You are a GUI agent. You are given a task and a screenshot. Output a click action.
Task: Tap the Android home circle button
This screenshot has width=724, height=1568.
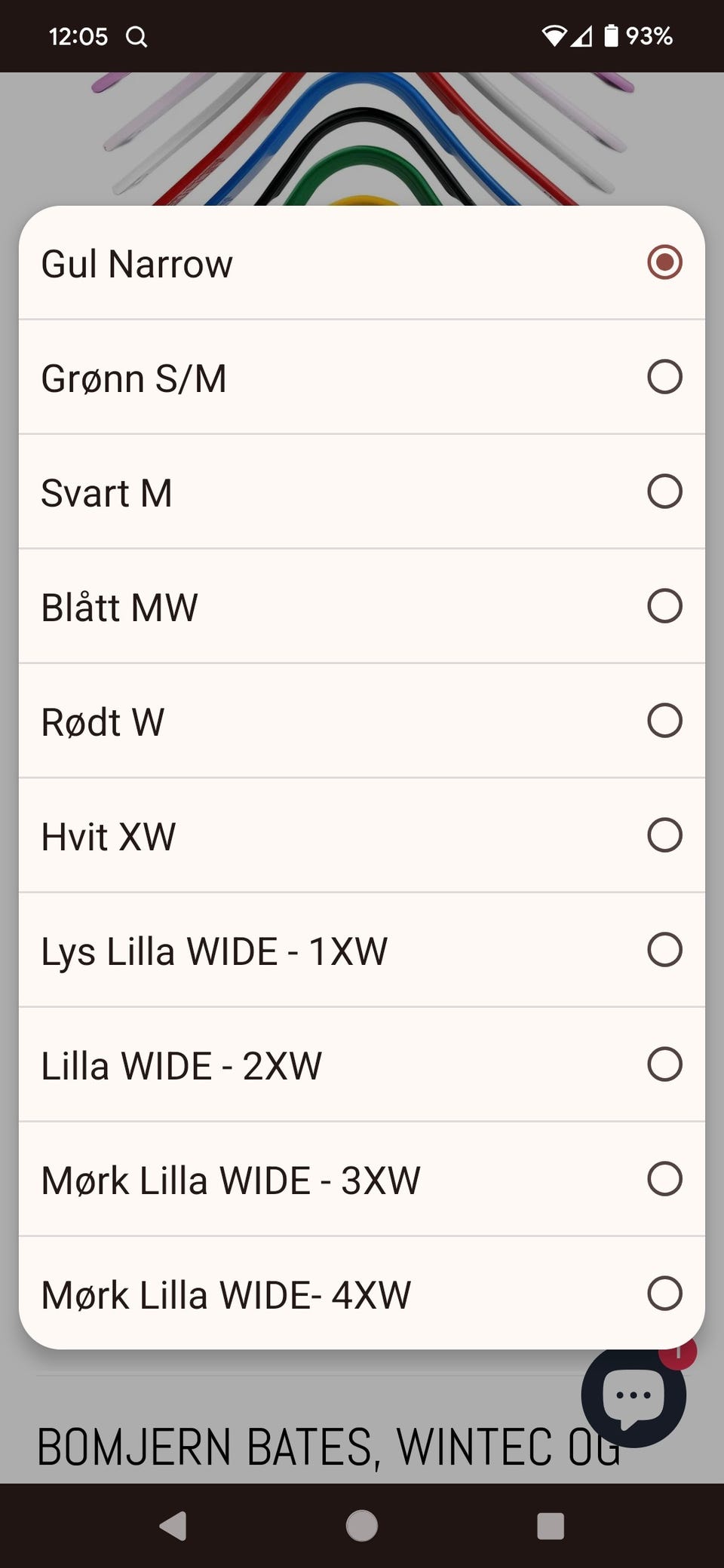coord(362,1526)
